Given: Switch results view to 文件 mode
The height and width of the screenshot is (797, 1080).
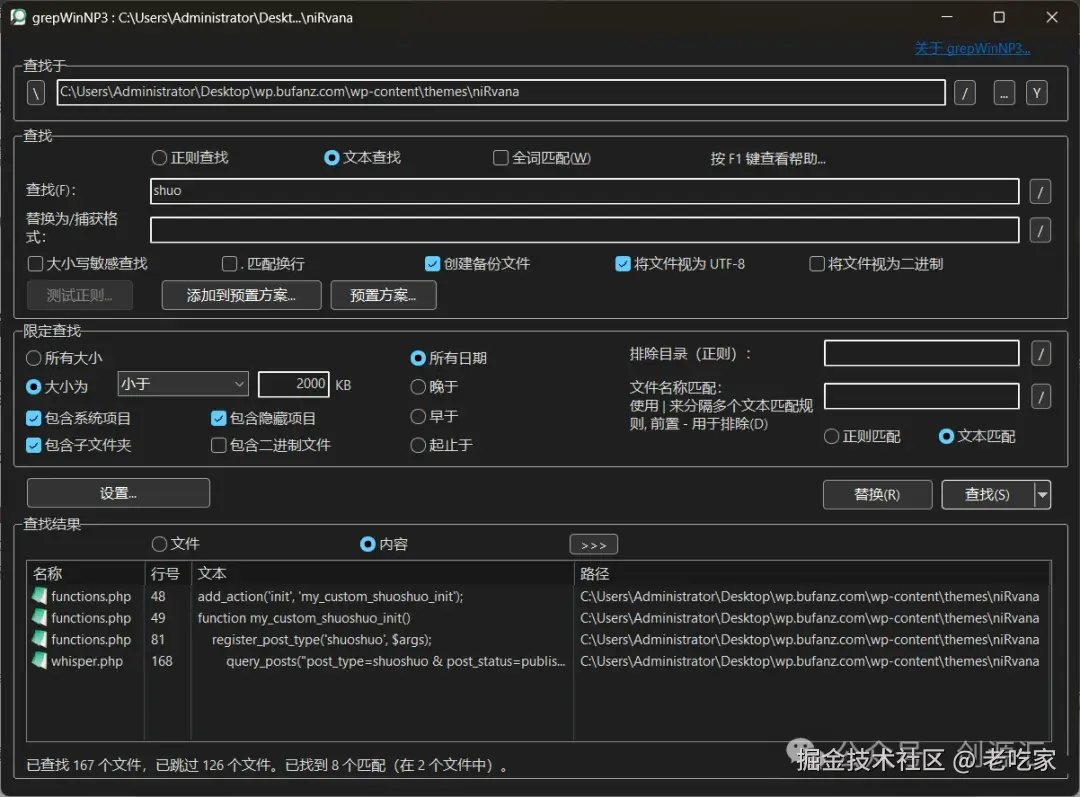Looking at the screenshot, I should coord(158,544).
